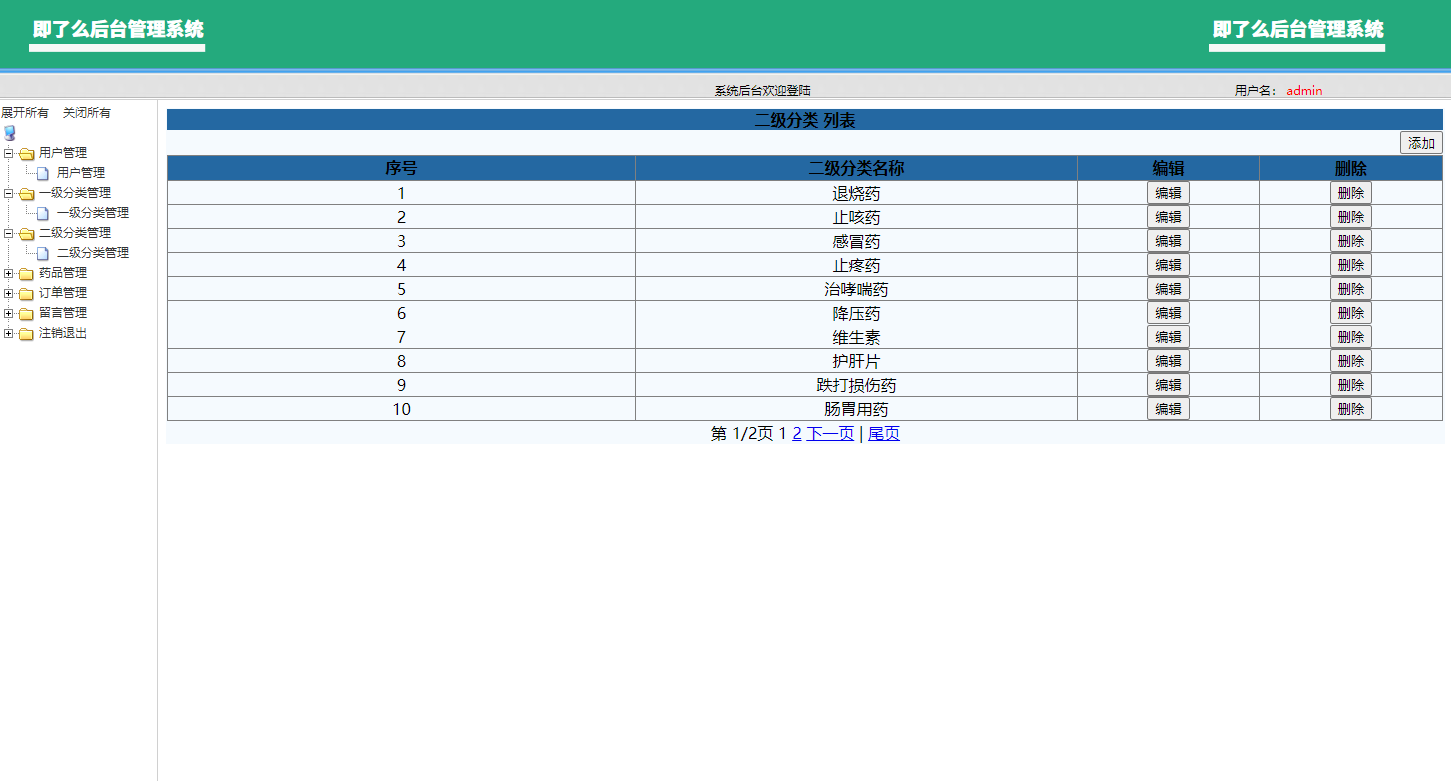
Task: Click the admin username link in the header
Action: tap(1304, 90)
